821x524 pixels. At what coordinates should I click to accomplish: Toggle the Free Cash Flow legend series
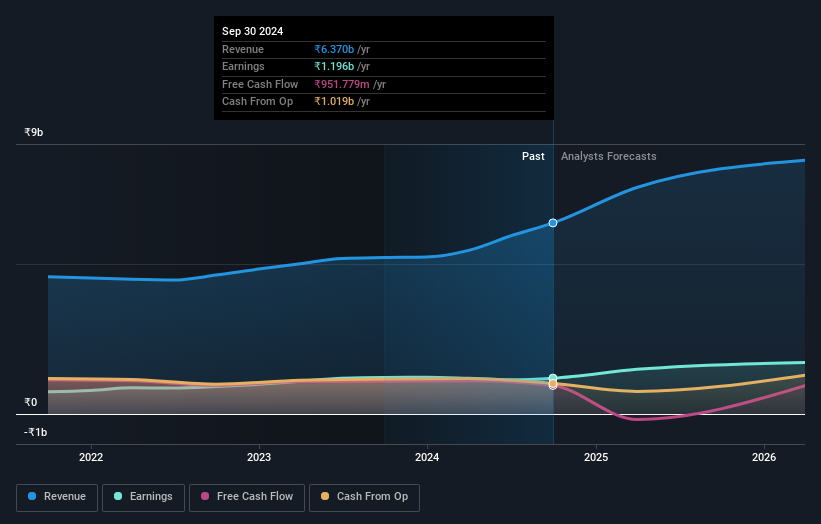[247, 497]
